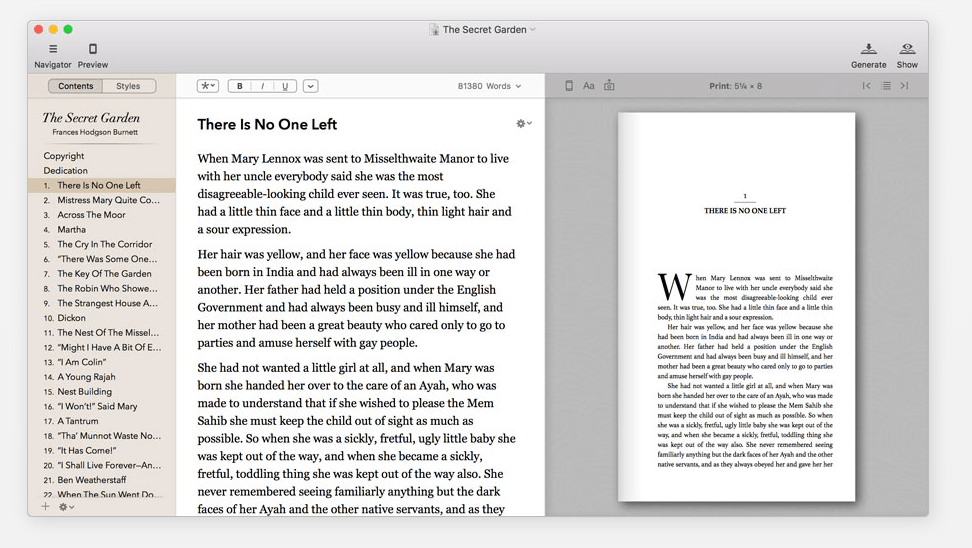Select chapter 20 "I Shall Live Forever—An…
The height and width of the screenshot is (548, 972).
[102, 466]
